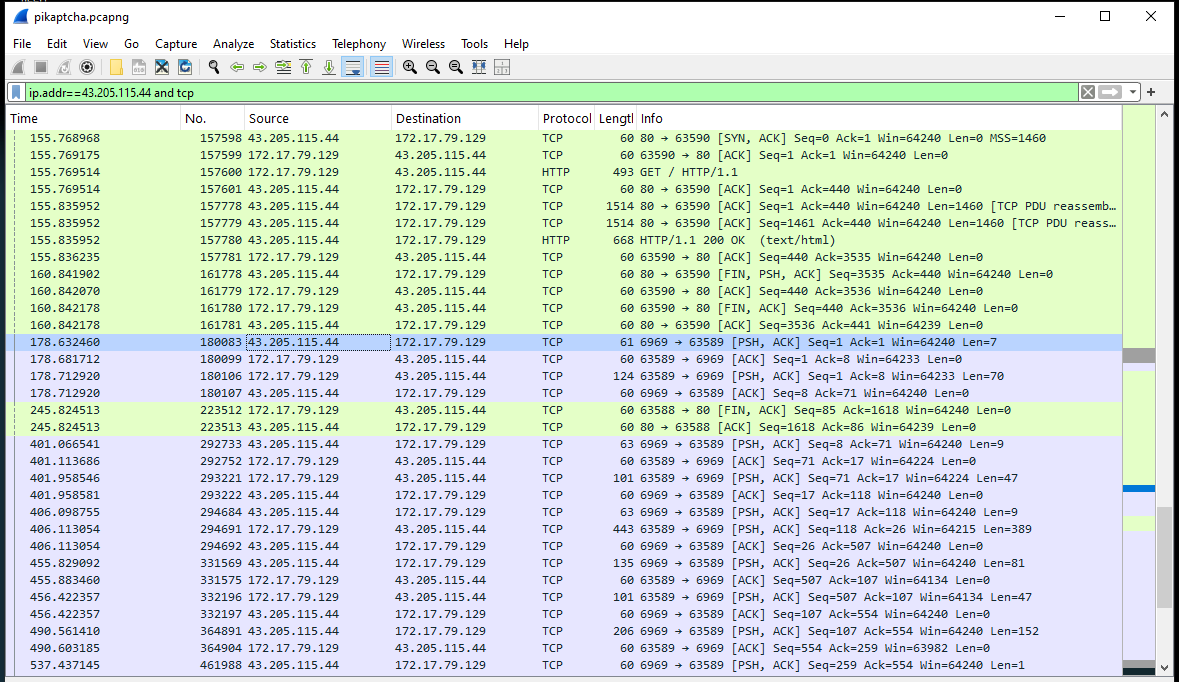The width and height of the screenshot is (1179, 682).
Task: Select packet 157600 GET / HTTP/1.1
Action: tap(564, 172)
